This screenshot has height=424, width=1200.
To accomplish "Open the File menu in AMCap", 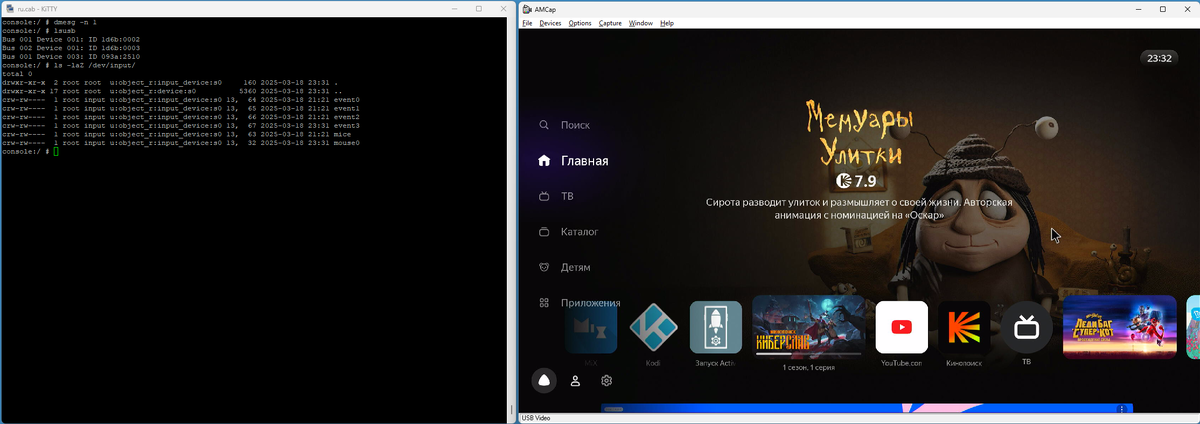I will [527, 23].
